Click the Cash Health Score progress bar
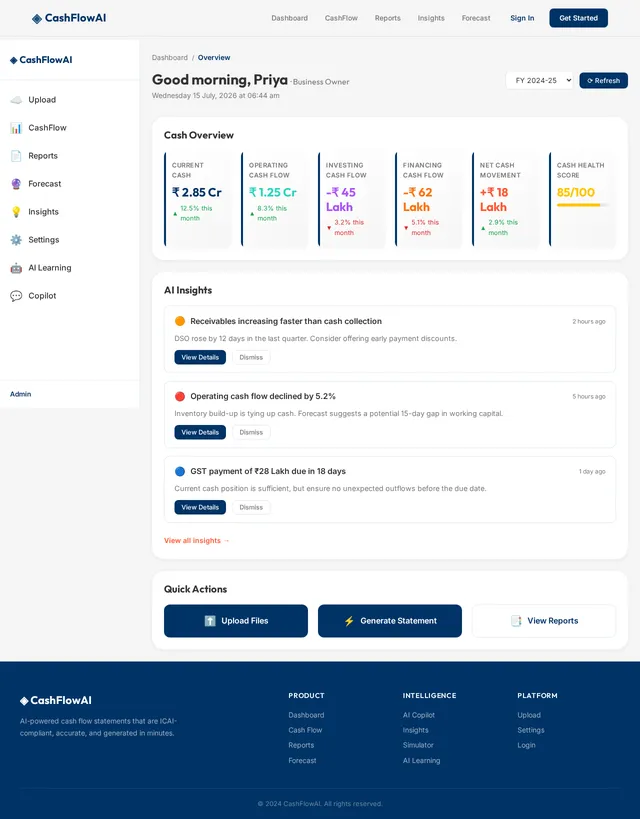The image size is (640, 819). point(583,205)
